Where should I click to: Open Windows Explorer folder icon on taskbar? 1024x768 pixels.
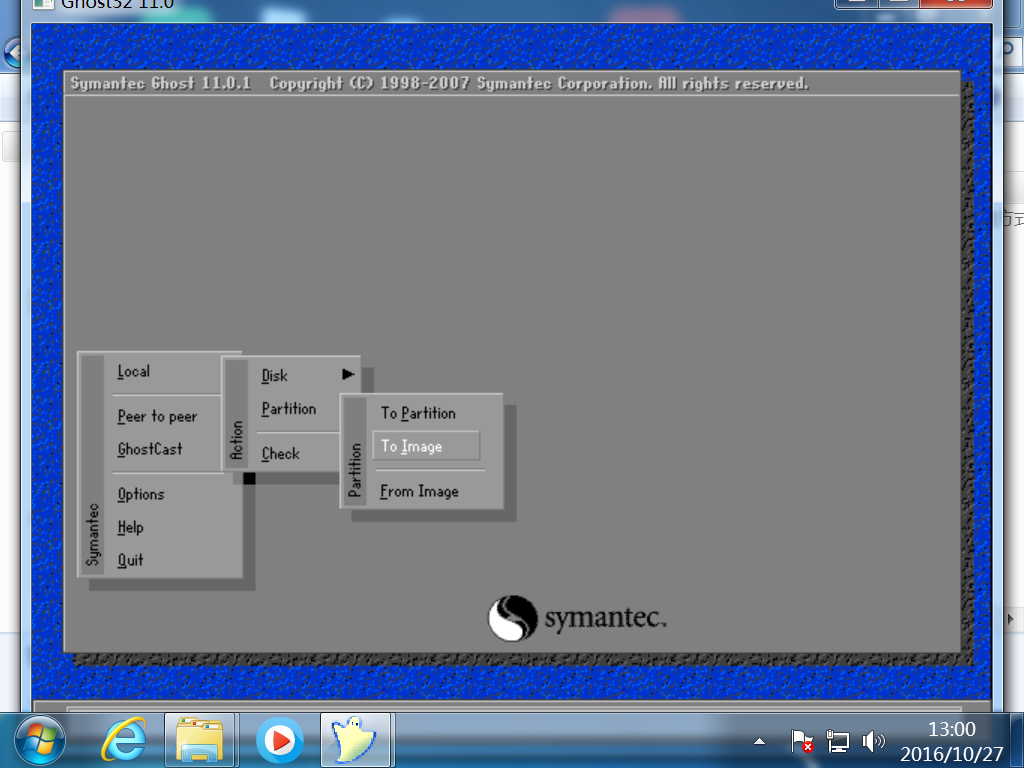click(x=200, y=741)
